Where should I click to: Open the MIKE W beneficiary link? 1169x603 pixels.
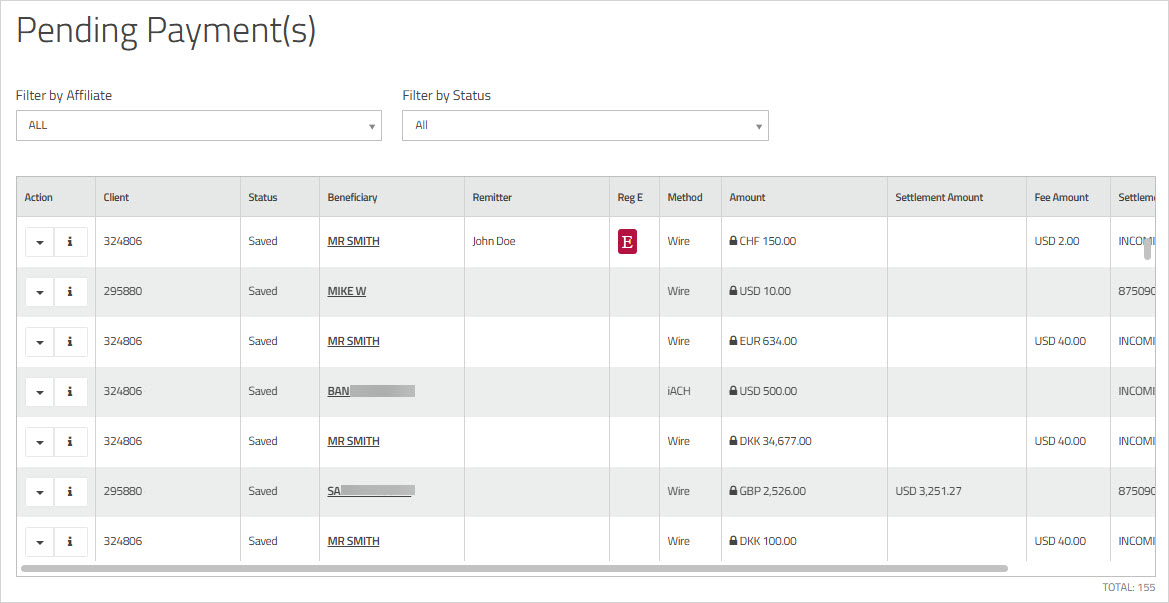coord(347,291)
